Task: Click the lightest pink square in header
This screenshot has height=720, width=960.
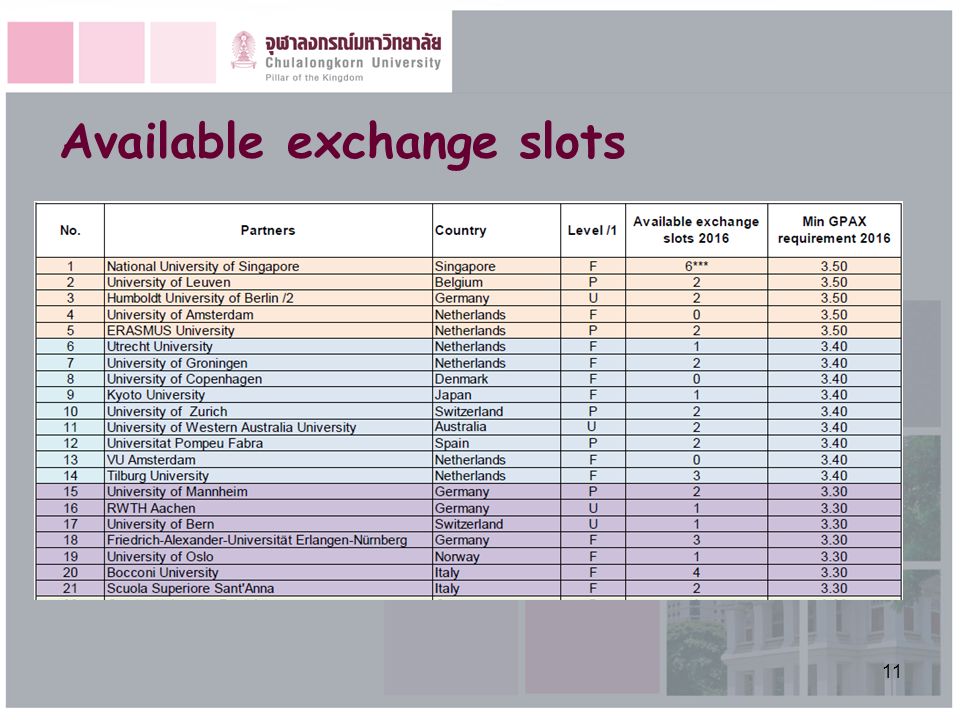Action: tap(183, 53)
